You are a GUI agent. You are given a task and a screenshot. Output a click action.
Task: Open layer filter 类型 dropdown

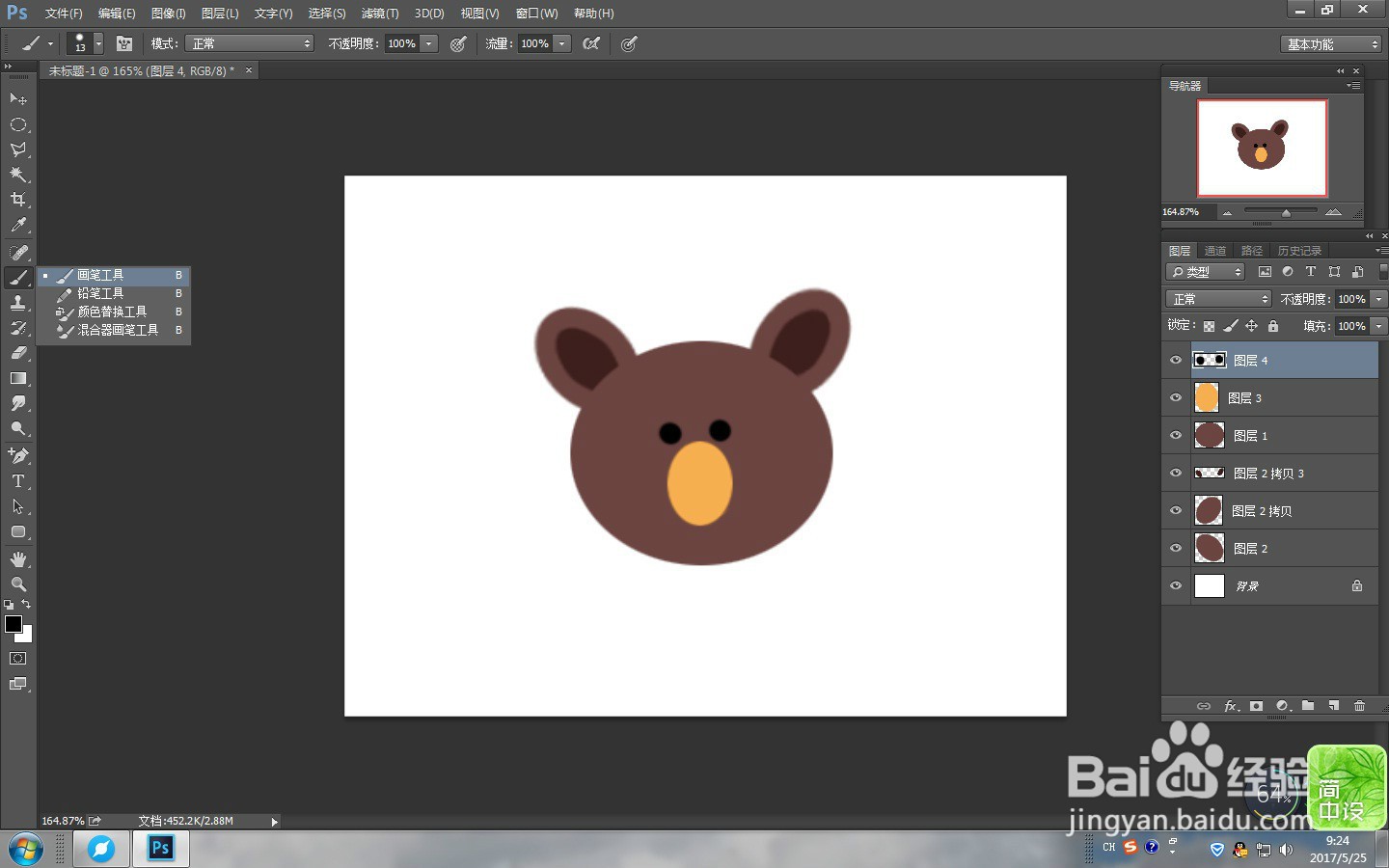[1206, 272]
